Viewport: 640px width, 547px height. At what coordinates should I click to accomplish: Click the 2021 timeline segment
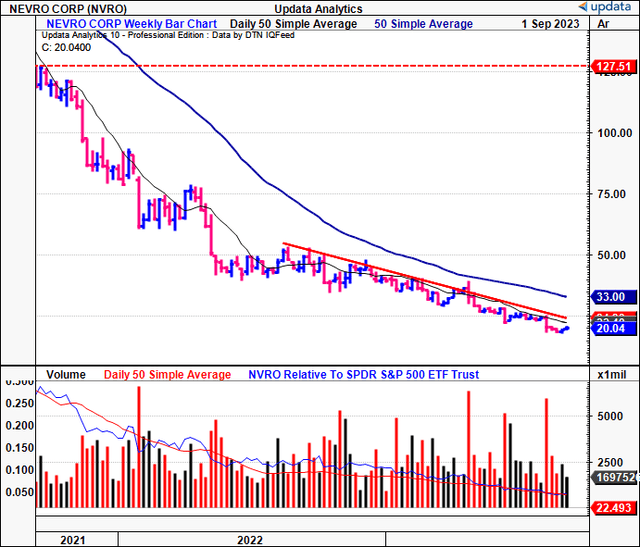77,539
